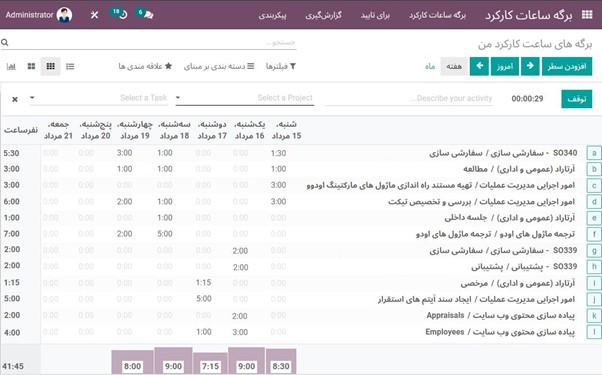Open the دسته بندی بر مبنای group-by dropdown
The height and width of the screenshot is (375, 602).
(219, 66)
